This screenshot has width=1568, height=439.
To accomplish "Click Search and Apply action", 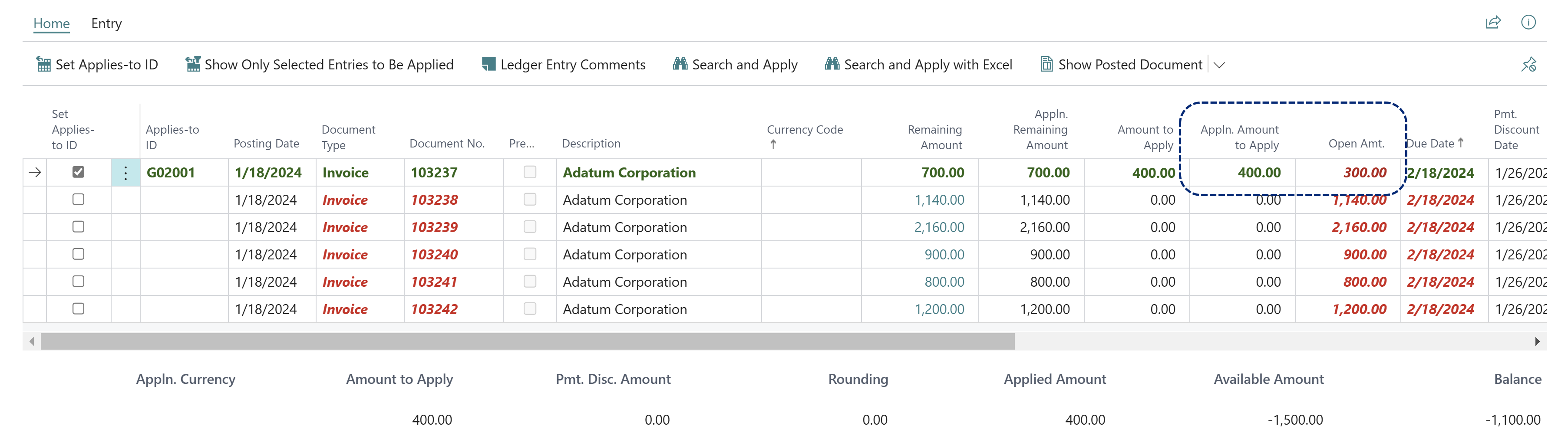I will (735, 65).
